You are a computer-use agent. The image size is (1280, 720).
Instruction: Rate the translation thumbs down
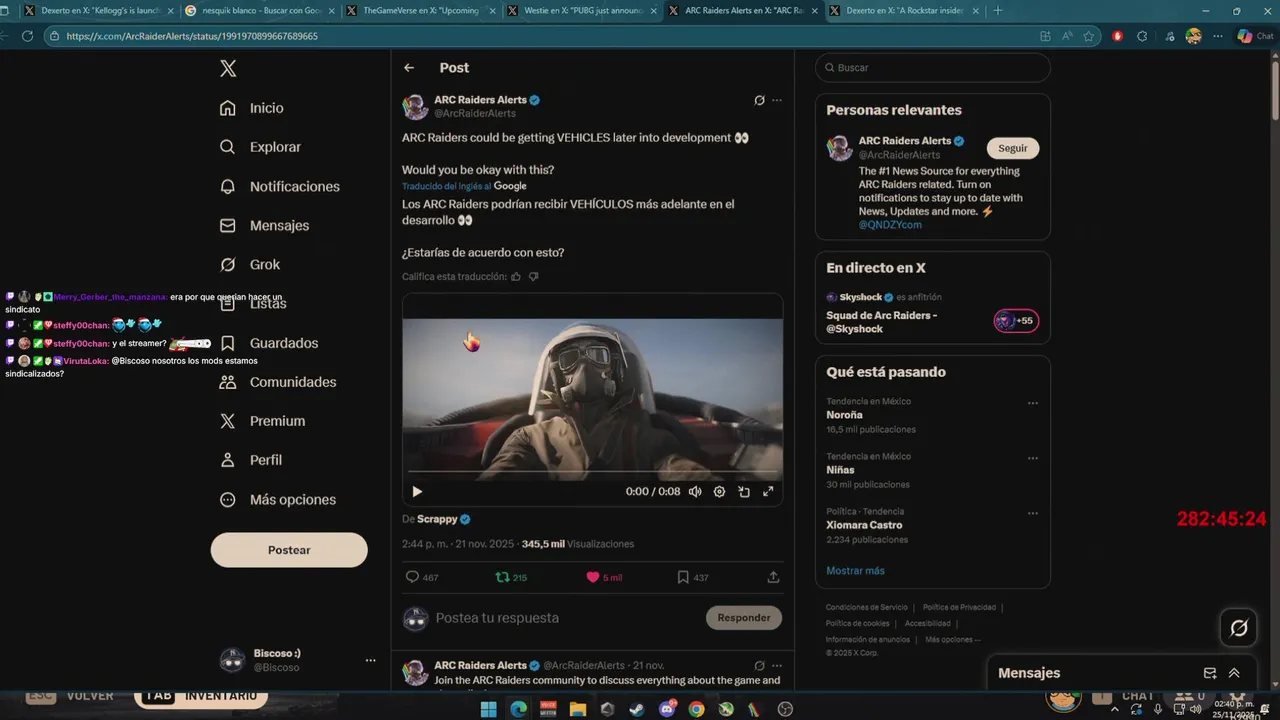point(533,277)
